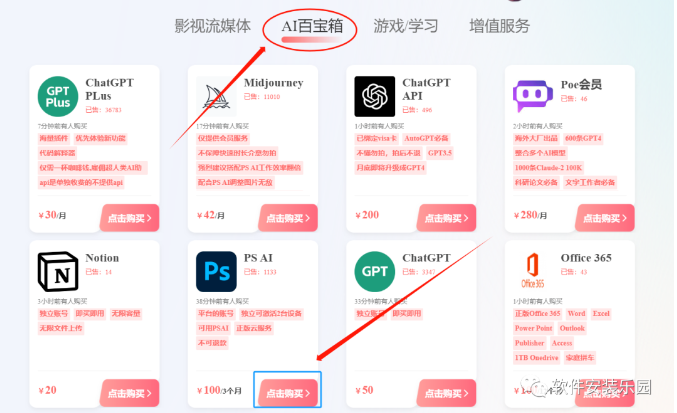Click the 不可退款 tag
Image resolution: width=677 pixels, height=413 pixels.
click(212, 343)
